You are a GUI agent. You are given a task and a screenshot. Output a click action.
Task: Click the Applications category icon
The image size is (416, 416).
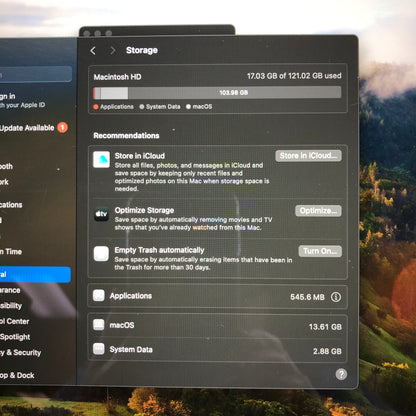99,295
